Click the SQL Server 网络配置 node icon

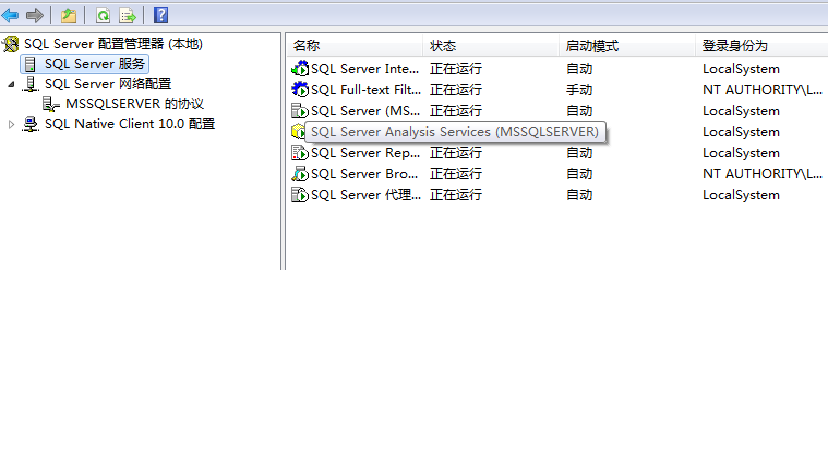point(31,84)
